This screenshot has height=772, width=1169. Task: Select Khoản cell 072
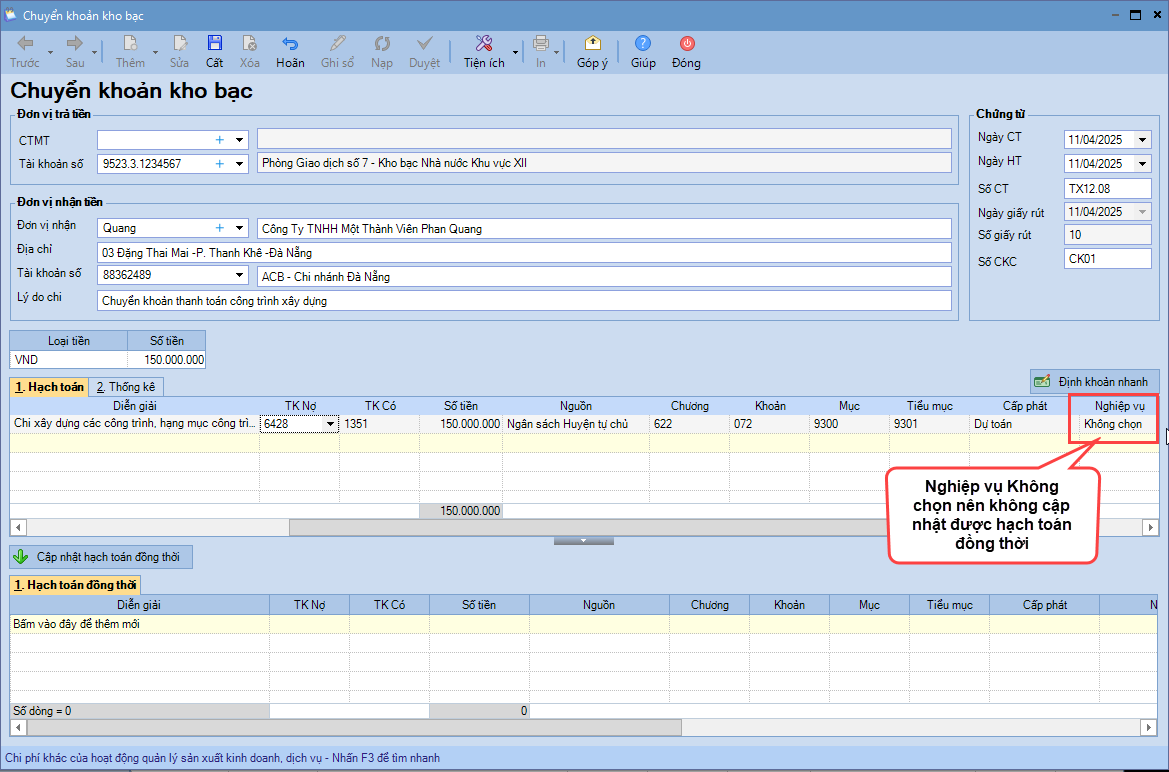769,424
